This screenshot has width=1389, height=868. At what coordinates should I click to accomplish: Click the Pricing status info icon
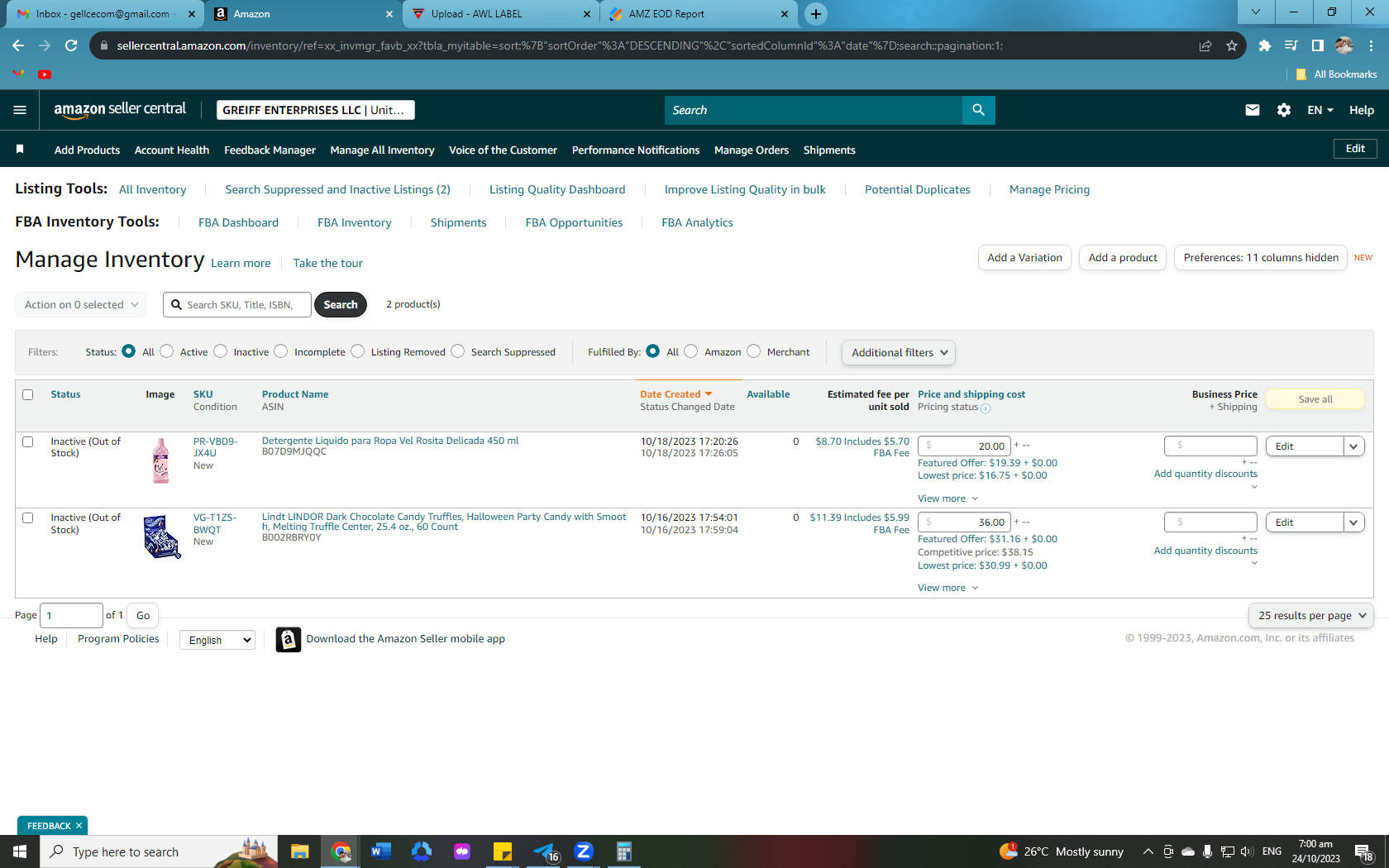(986, 408)
